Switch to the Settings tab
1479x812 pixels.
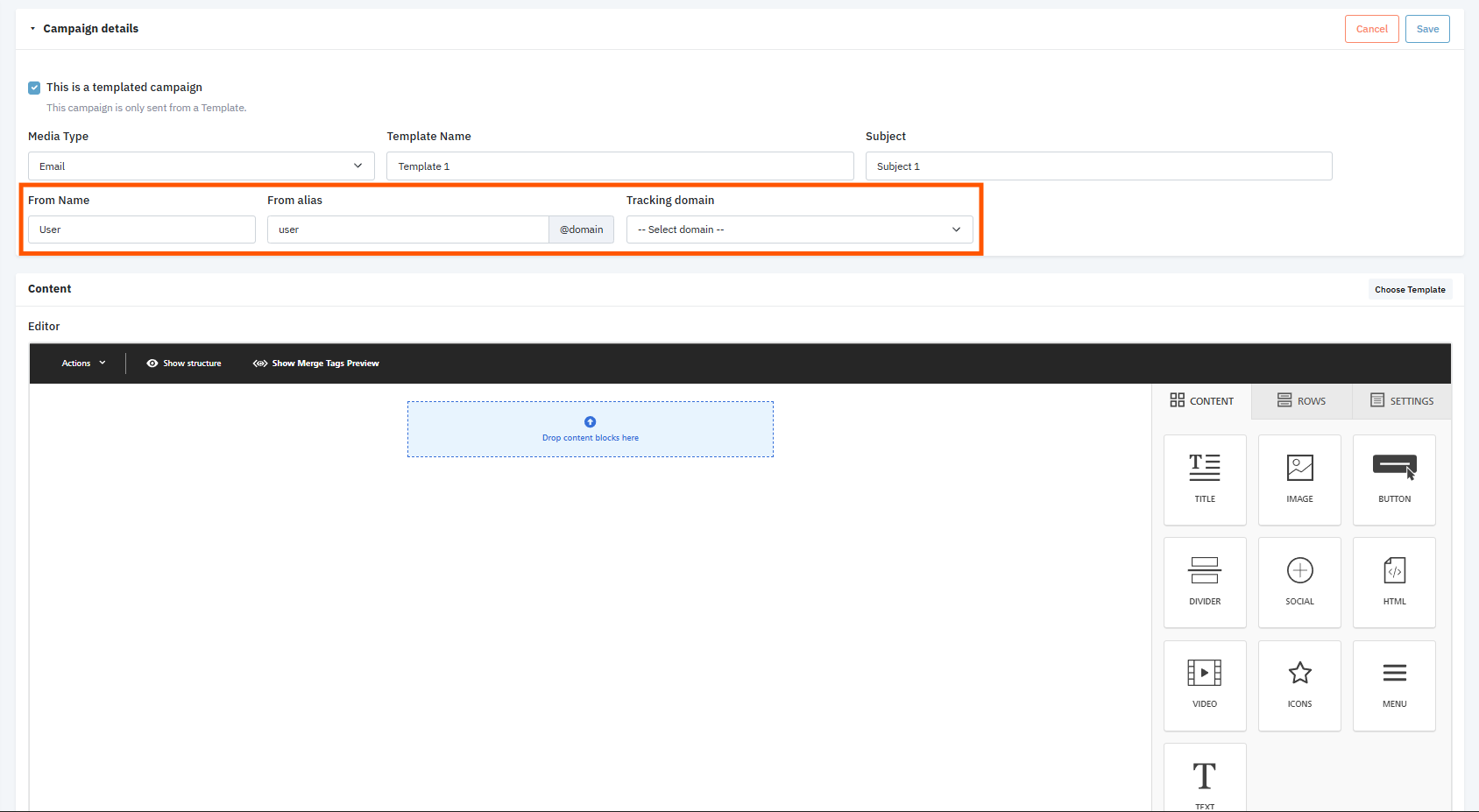[1402, 401]
